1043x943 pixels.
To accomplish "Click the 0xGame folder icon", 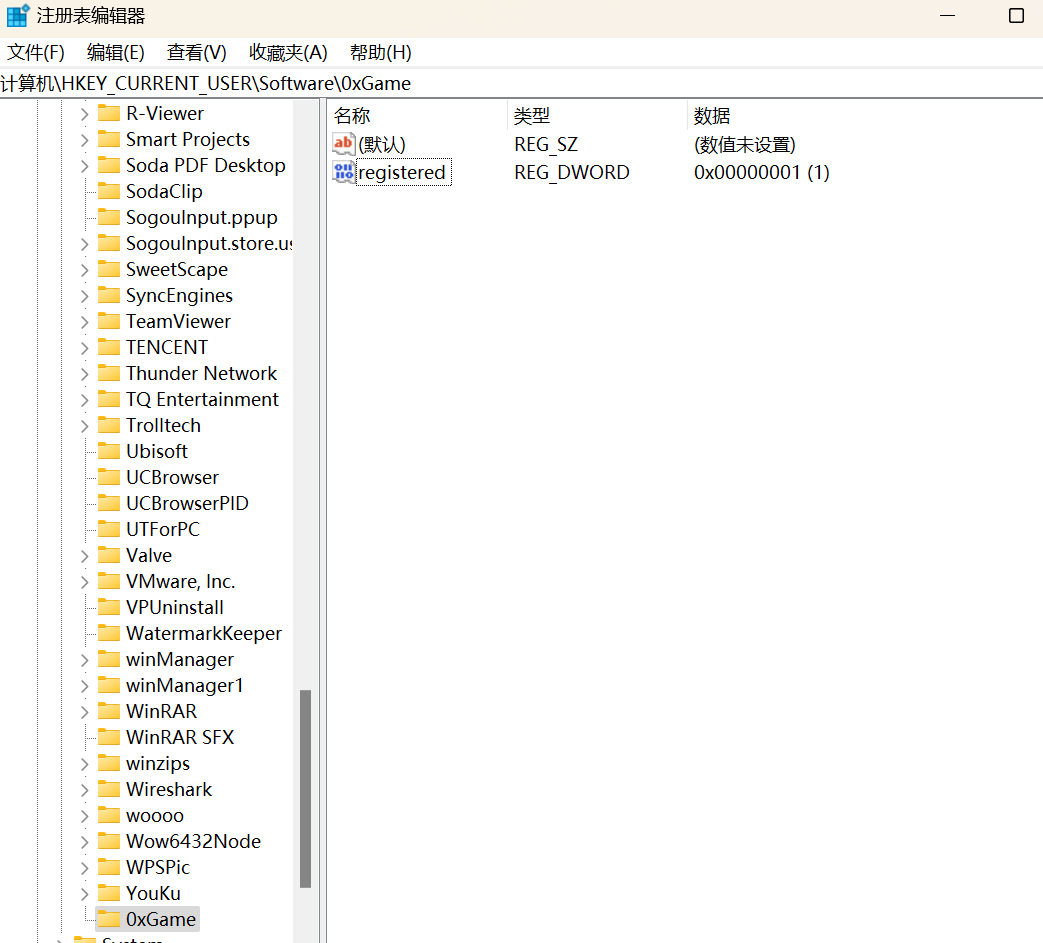I will click(x=109, y=919).
